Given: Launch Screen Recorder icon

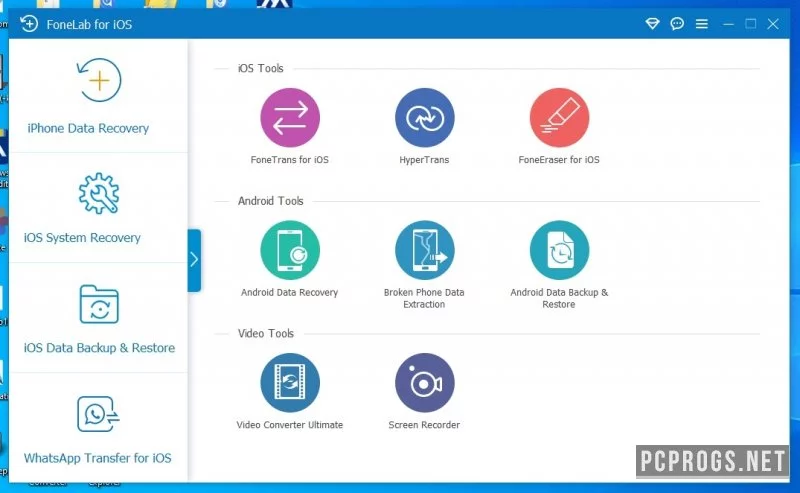Looking at the screenshot, I should (424, 383).
